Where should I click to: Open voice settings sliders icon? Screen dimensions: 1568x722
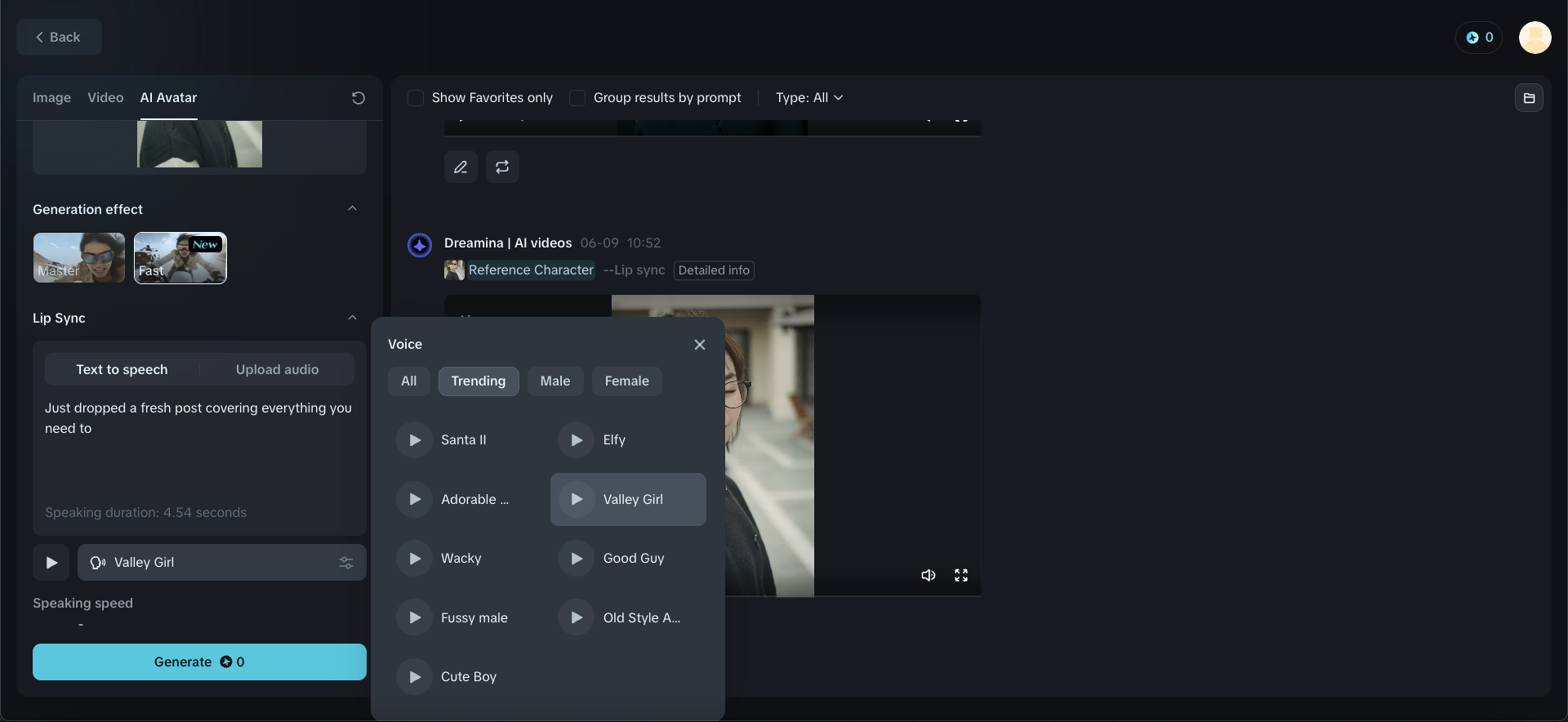pos(346,563)
